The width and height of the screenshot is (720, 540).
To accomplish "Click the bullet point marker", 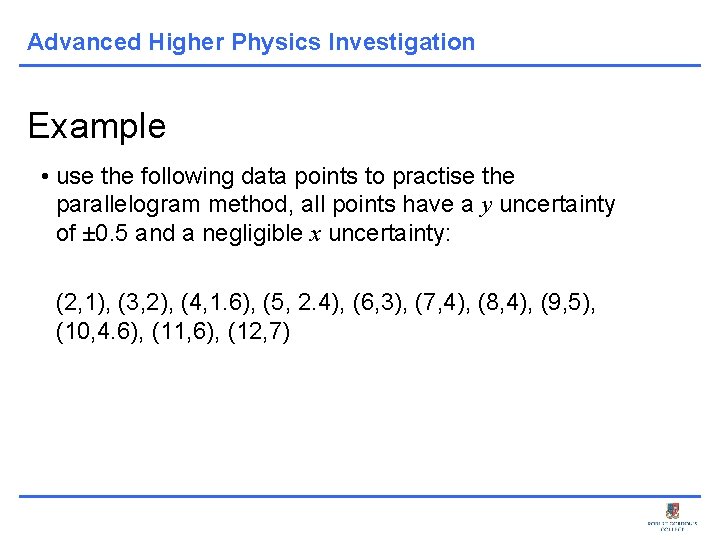I will pyautogui.click(x=46, y=177).
